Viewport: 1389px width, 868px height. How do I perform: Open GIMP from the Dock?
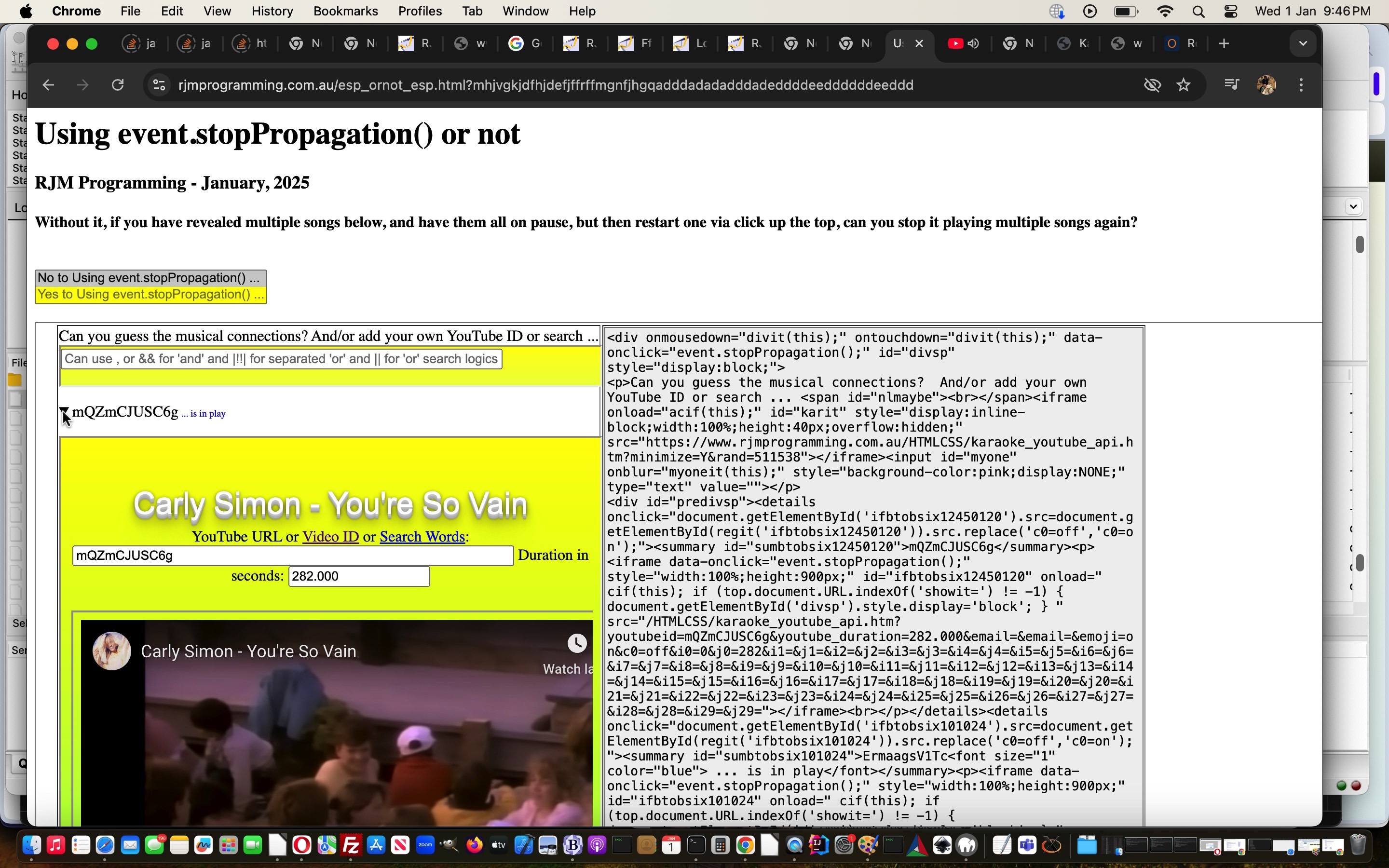(449, 846)
